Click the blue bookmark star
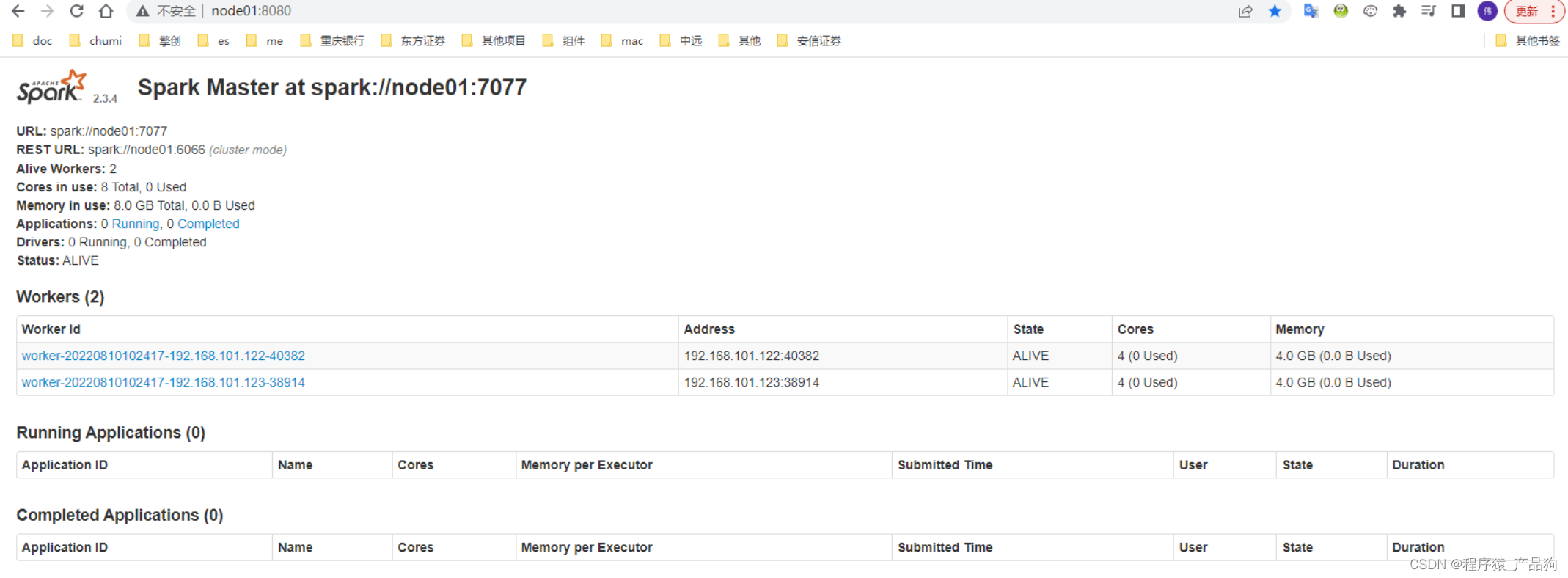Screen dimensions: 1568x578 point(1275,11)
